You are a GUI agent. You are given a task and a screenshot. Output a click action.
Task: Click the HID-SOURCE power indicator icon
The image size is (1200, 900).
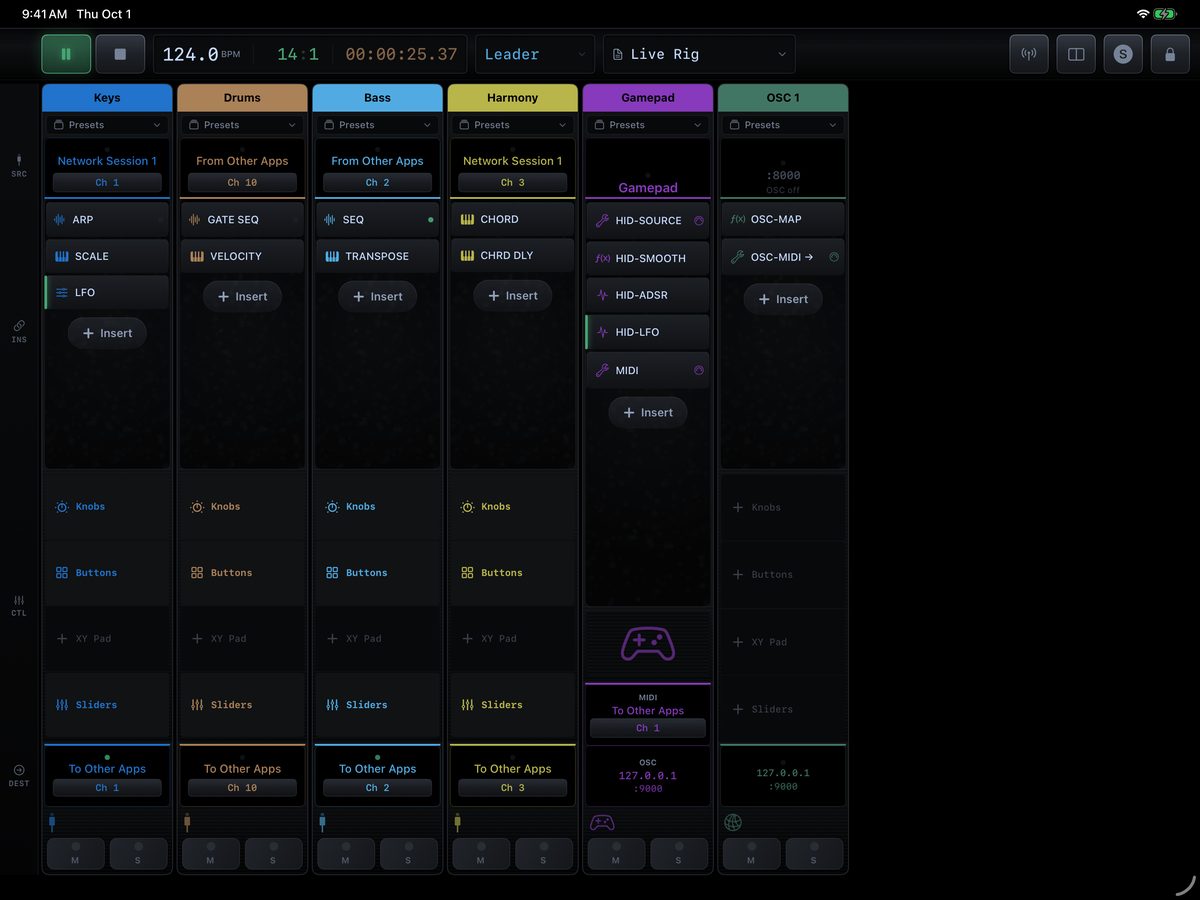click(x=699, y=221)
